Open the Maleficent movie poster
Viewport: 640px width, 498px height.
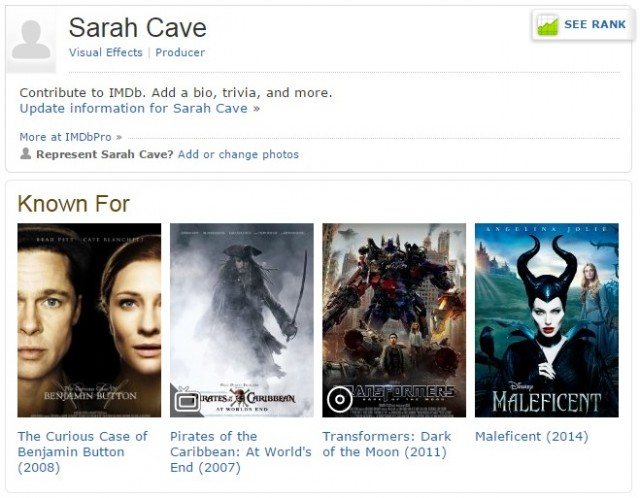pyautogui.click(x=547, y=320)
